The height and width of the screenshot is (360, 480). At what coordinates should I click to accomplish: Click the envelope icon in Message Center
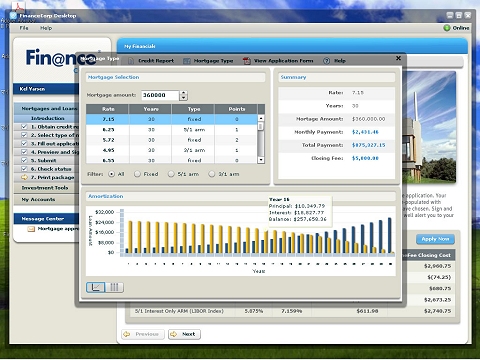(31, 229)
